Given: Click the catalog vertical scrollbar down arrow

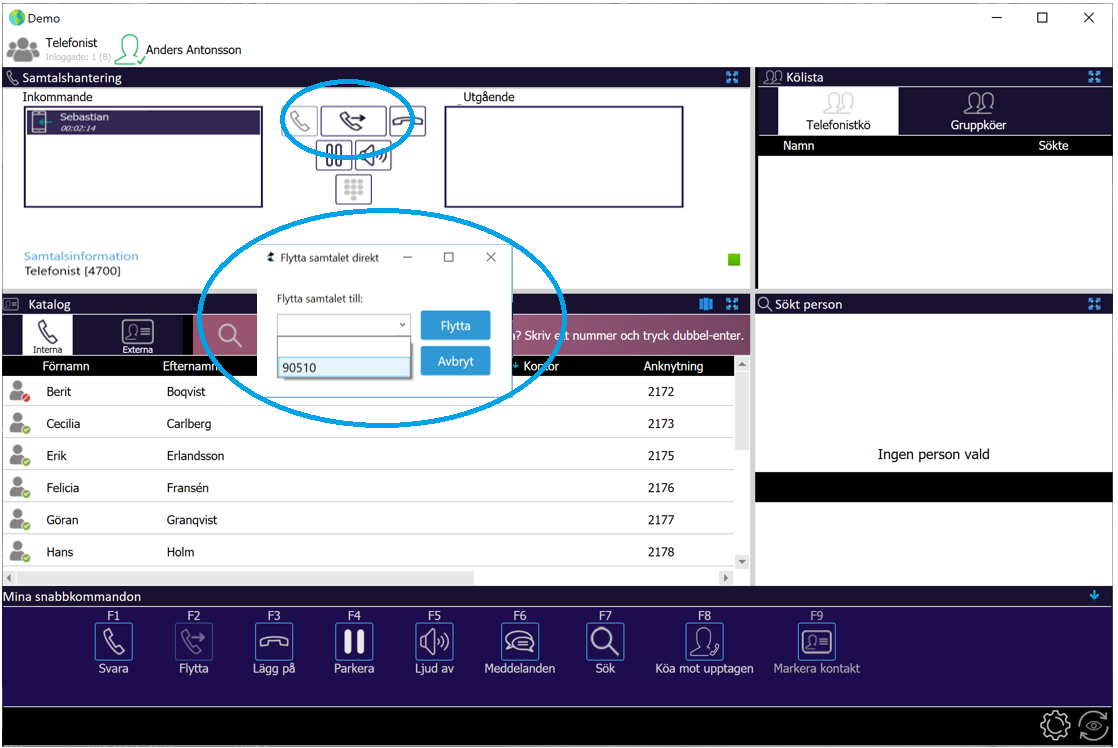Looking at the screenshot, I should pyautogui.click(x=742, y=562).
